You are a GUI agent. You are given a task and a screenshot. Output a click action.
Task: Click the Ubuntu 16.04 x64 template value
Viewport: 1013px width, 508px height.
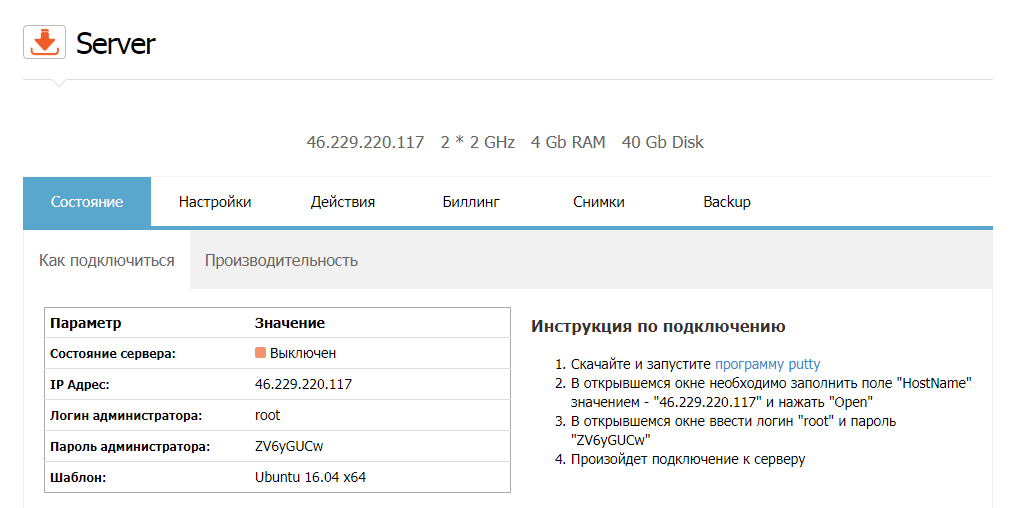(x=310, y=477)
